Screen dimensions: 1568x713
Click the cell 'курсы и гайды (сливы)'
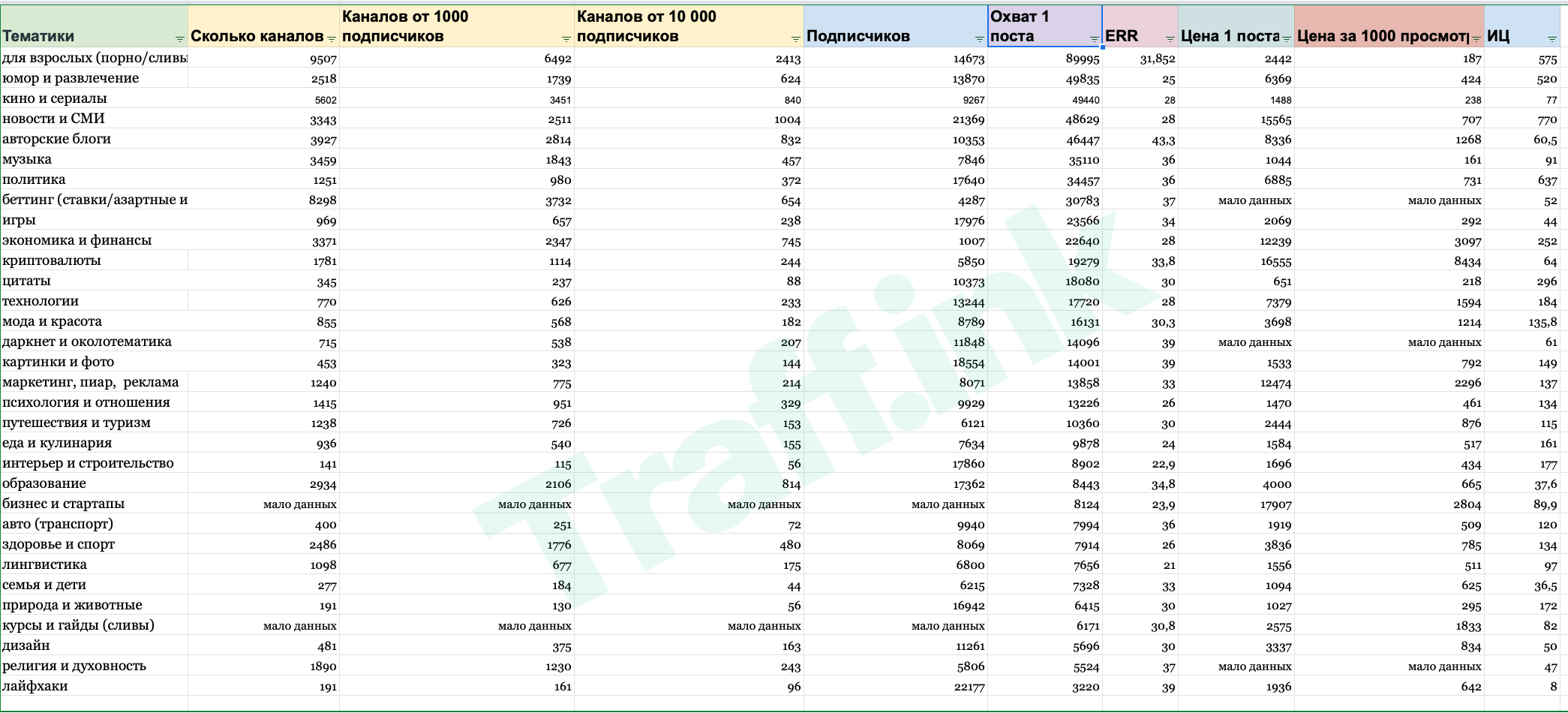(x=94, y=625)
